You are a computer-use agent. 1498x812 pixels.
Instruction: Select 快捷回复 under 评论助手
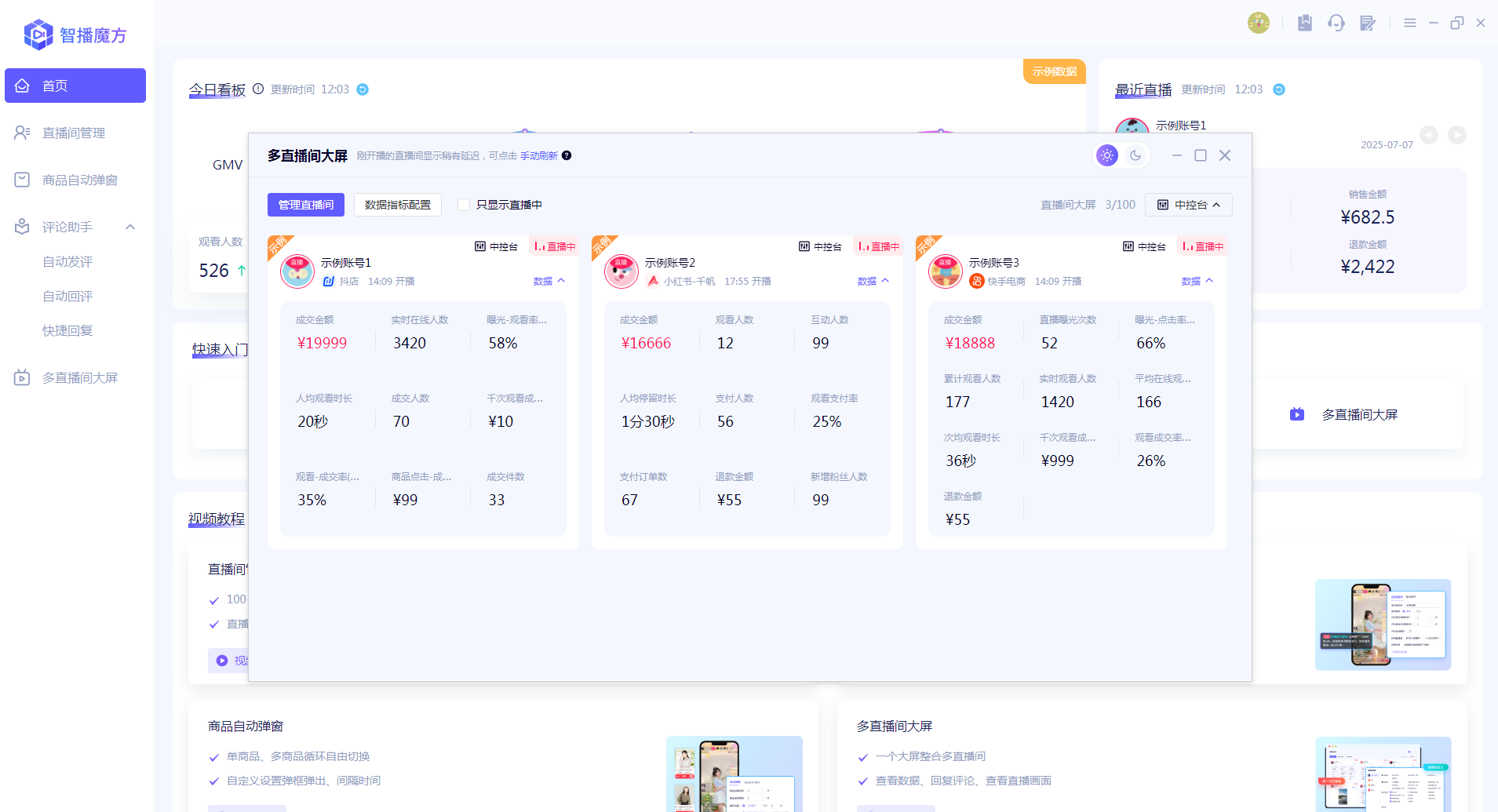coord(67,330)
